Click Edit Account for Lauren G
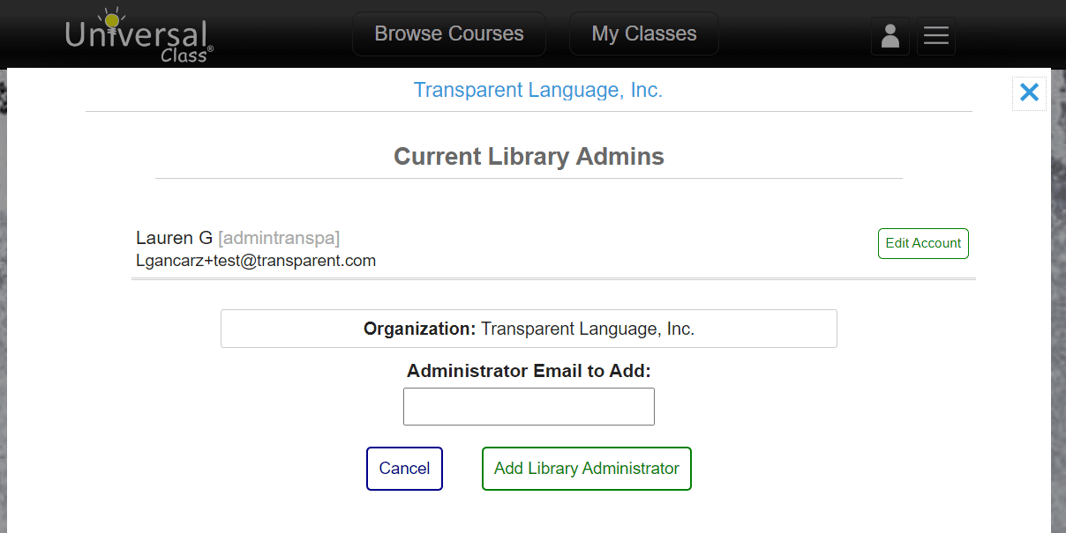Screen dimensions: 1066x533 pos(923,243)
